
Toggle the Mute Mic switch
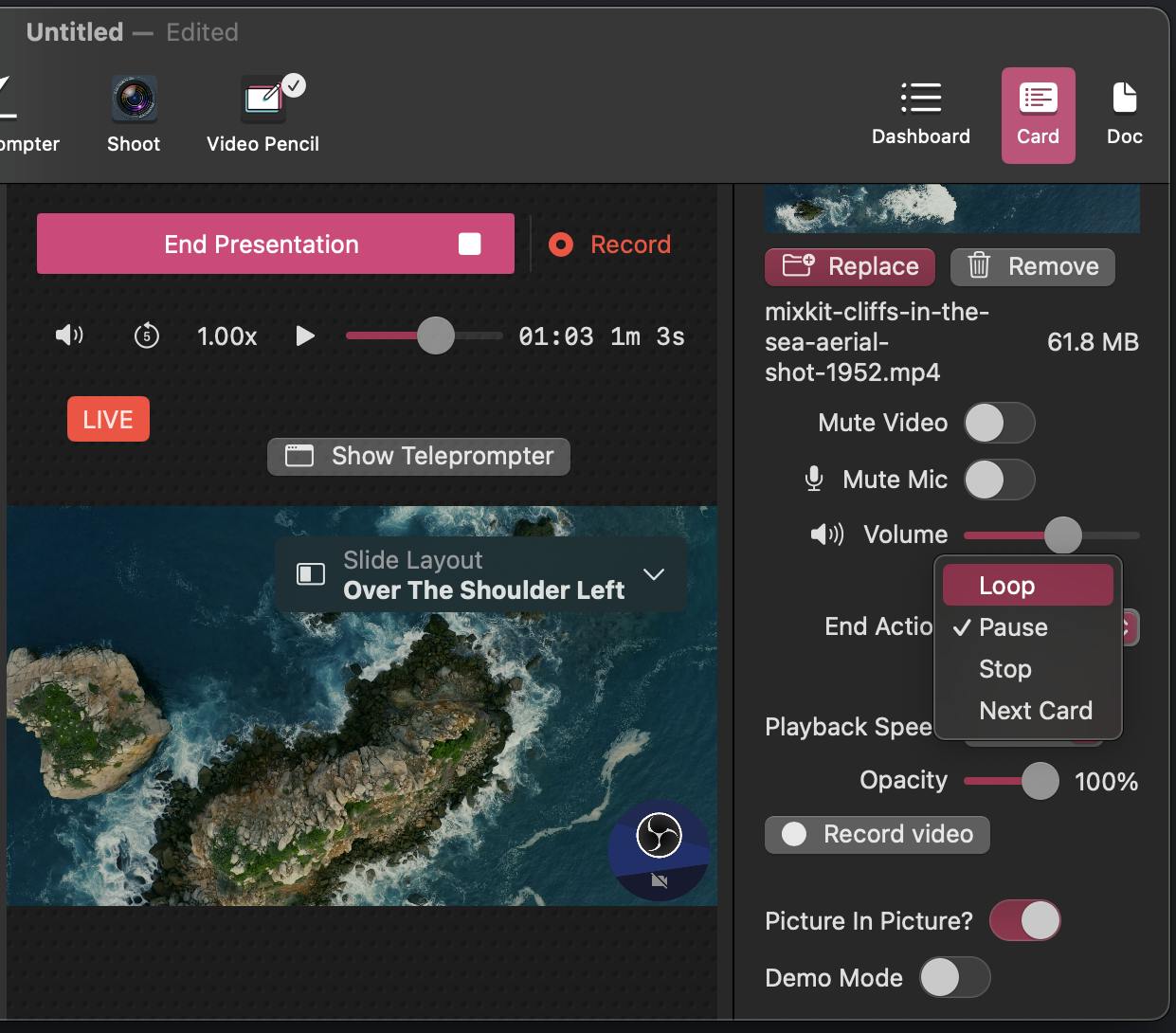tap(999, 480)
